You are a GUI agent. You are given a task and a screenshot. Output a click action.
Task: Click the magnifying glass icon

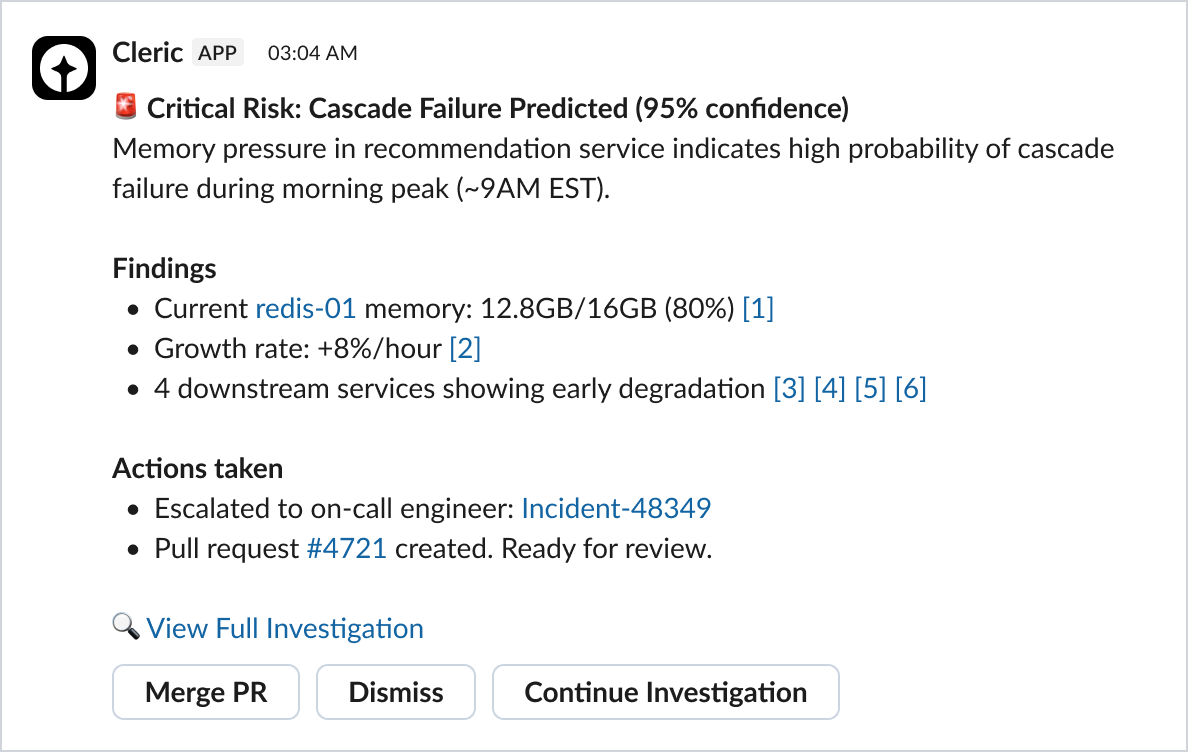pos(125,628)
